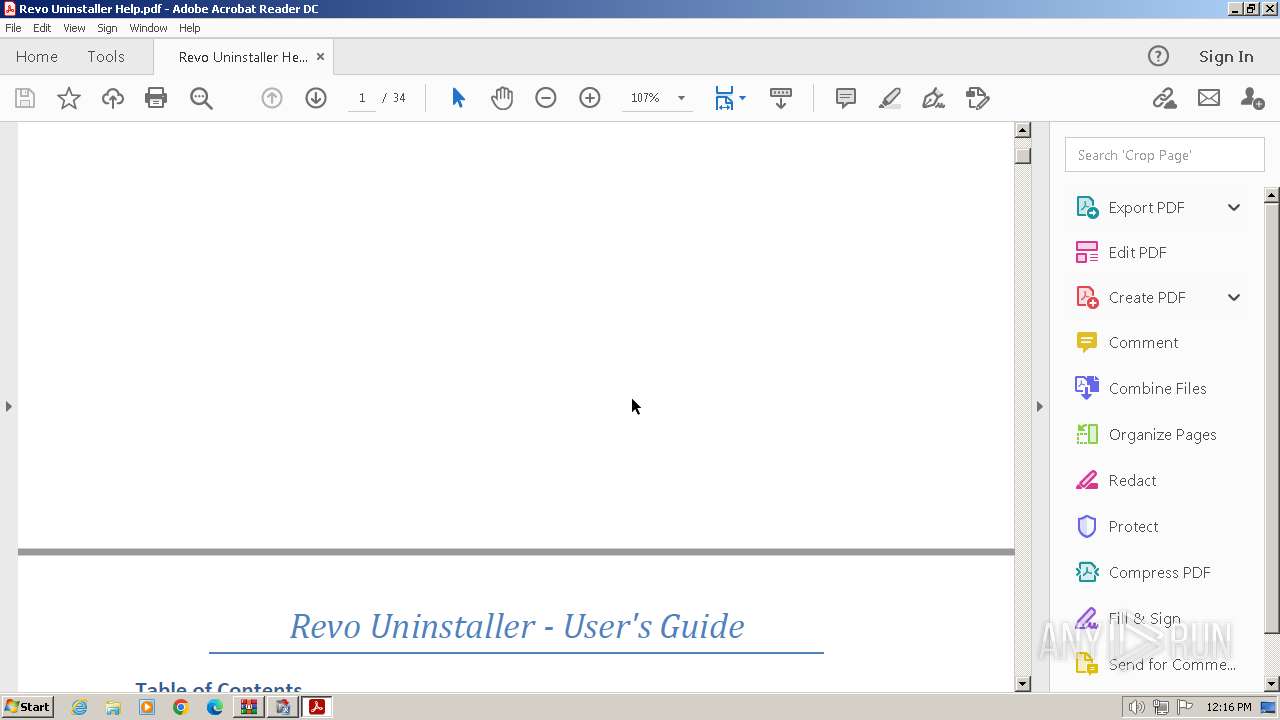Activate the Selection arrow tool
Screen dimensions: 1280x720
coord(458,98)
